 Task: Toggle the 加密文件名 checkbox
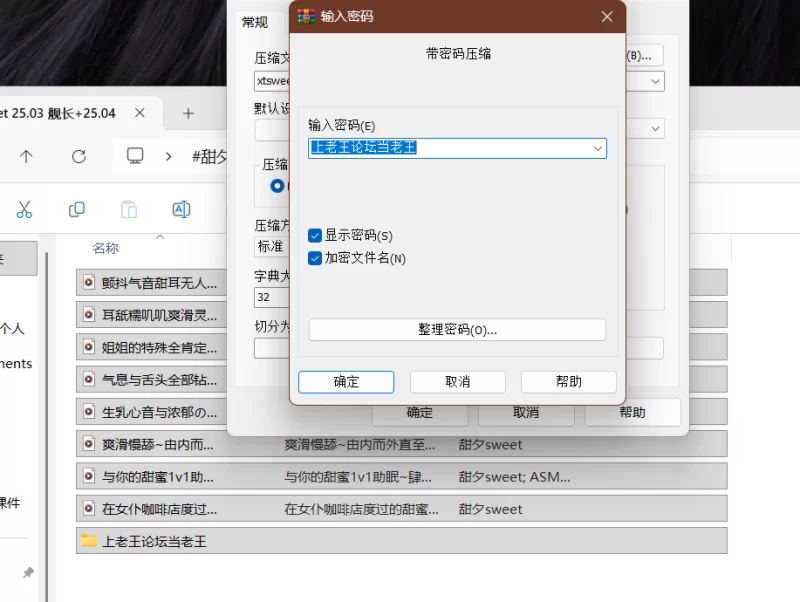315,259
